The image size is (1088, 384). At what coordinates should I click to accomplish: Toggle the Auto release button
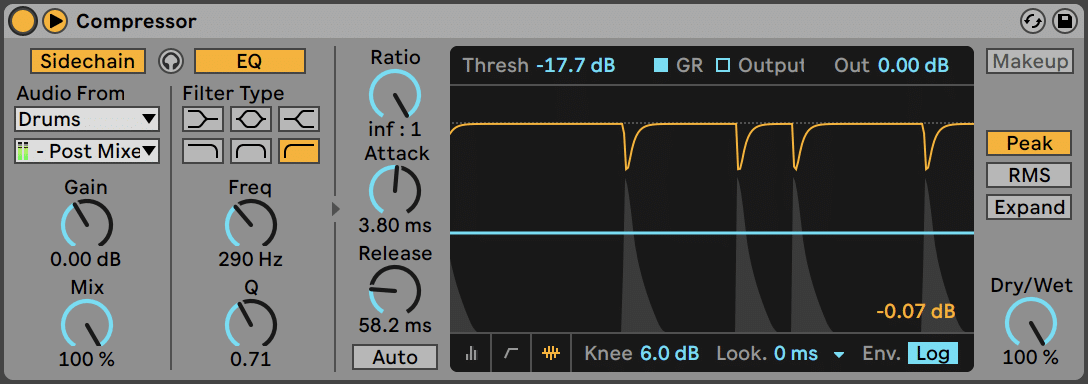pyautogui.click(x=395, y=357)
